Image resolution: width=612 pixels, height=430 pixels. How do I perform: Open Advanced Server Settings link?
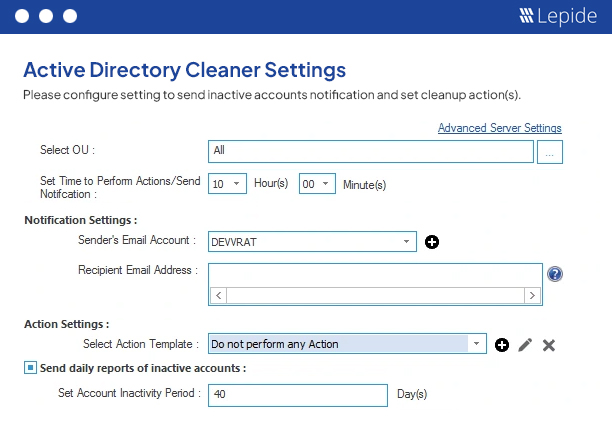pos(500,128)
